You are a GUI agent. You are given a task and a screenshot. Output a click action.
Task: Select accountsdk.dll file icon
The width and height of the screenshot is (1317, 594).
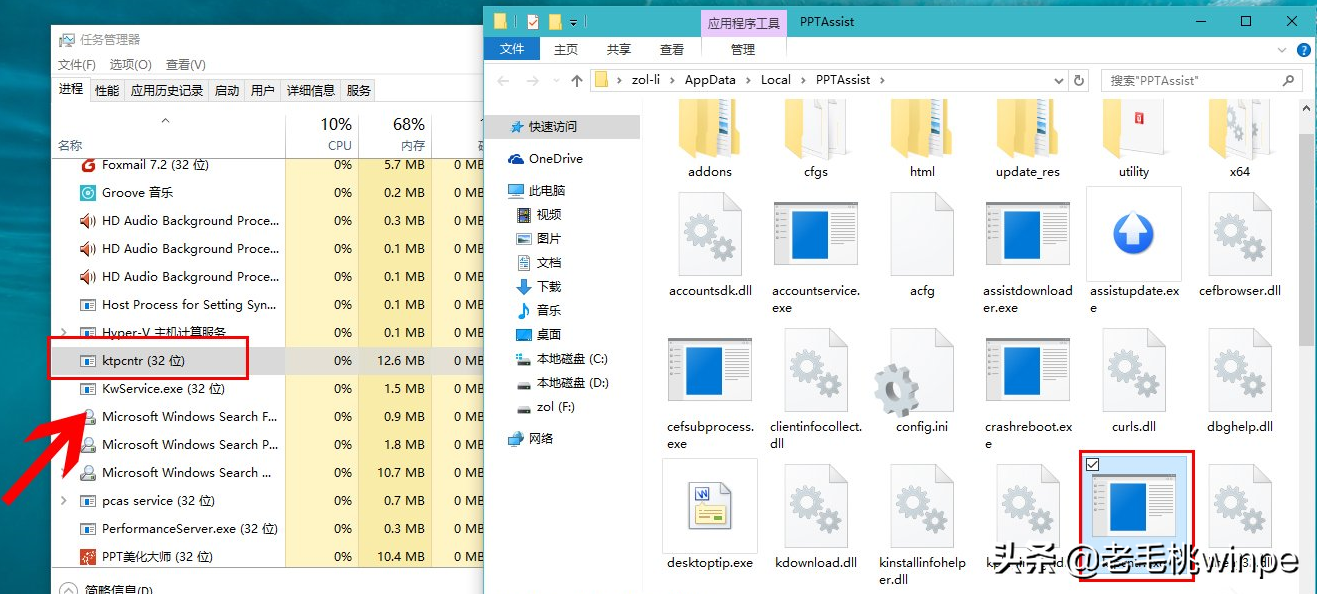click(x=710, y=234)
